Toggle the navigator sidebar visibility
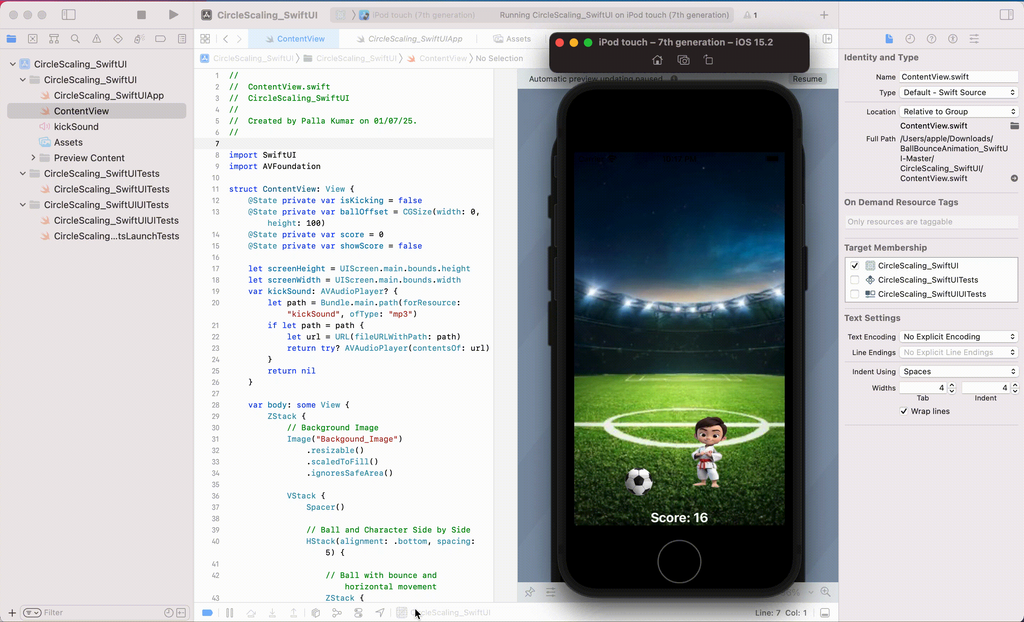This screenshot has height=622, width=1024. [69, 14]
